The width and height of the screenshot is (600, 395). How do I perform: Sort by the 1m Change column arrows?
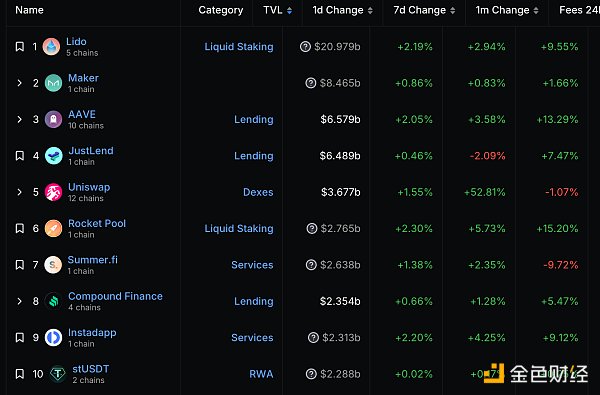tap(536, 11)
